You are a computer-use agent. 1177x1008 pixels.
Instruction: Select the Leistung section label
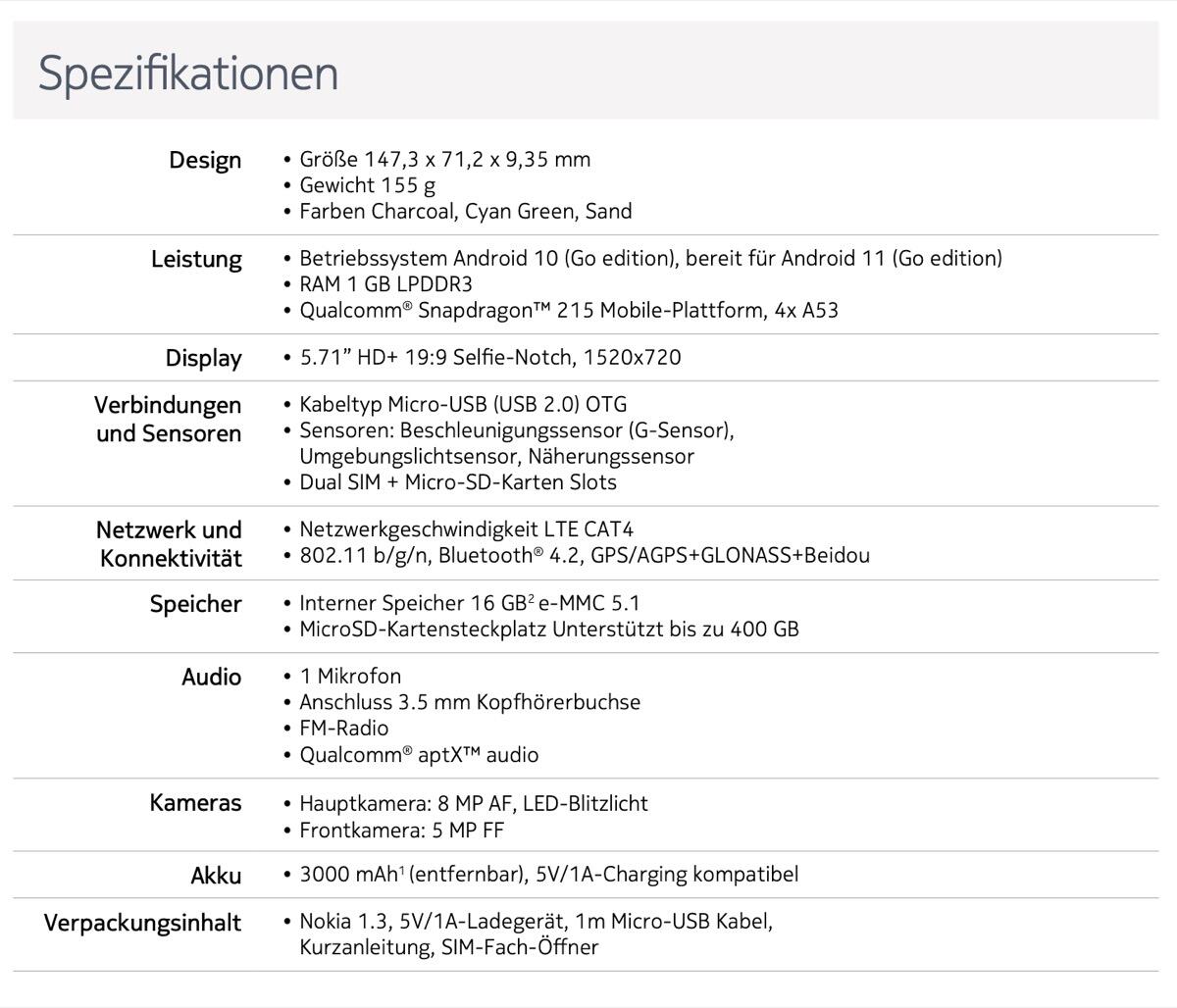[x=196, y=259]
